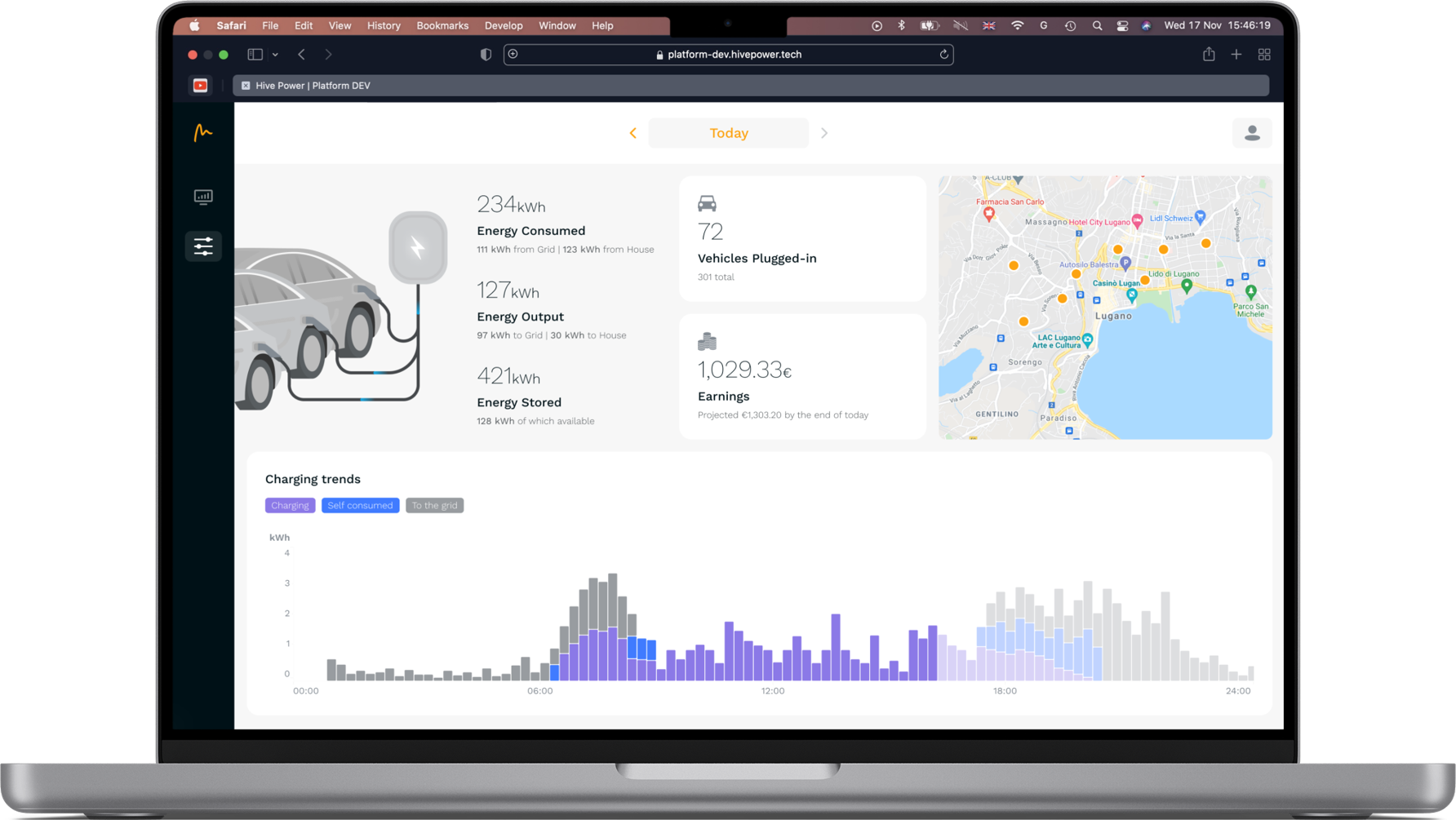Click the Lido di Lugano map pin
This screenshot has height=820, width=1456.
pyautogui.click(x=1187, y=286)
